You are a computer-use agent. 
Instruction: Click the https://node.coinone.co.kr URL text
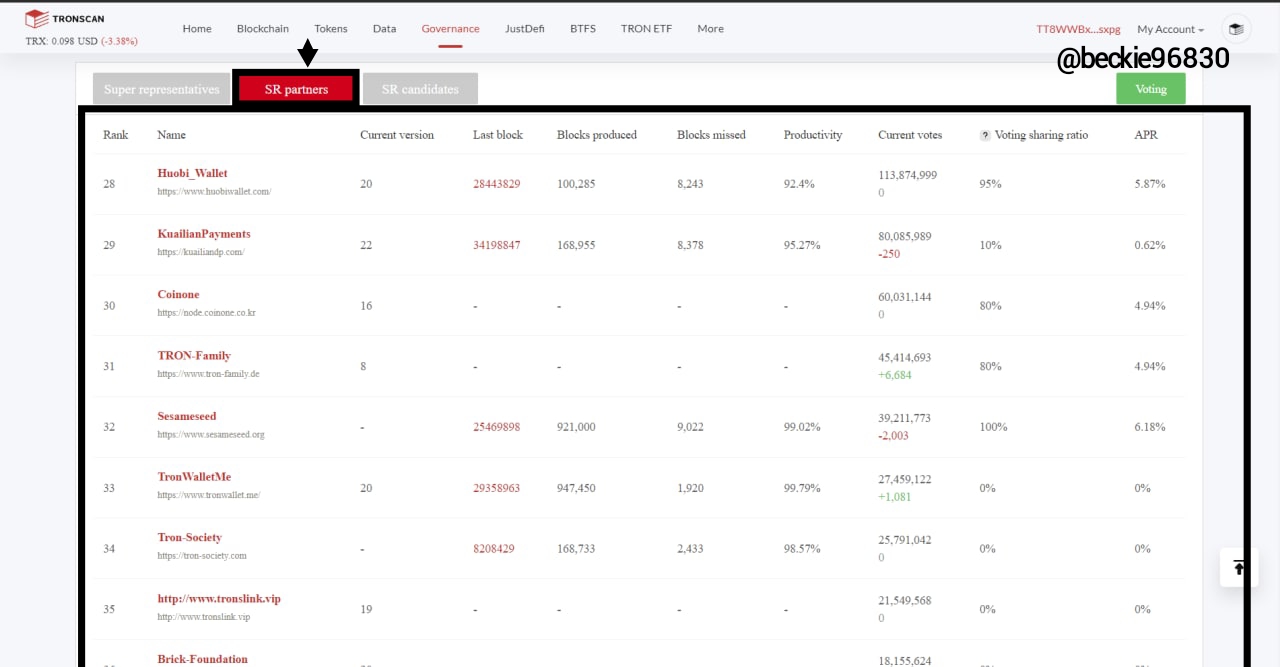[206, 313]
